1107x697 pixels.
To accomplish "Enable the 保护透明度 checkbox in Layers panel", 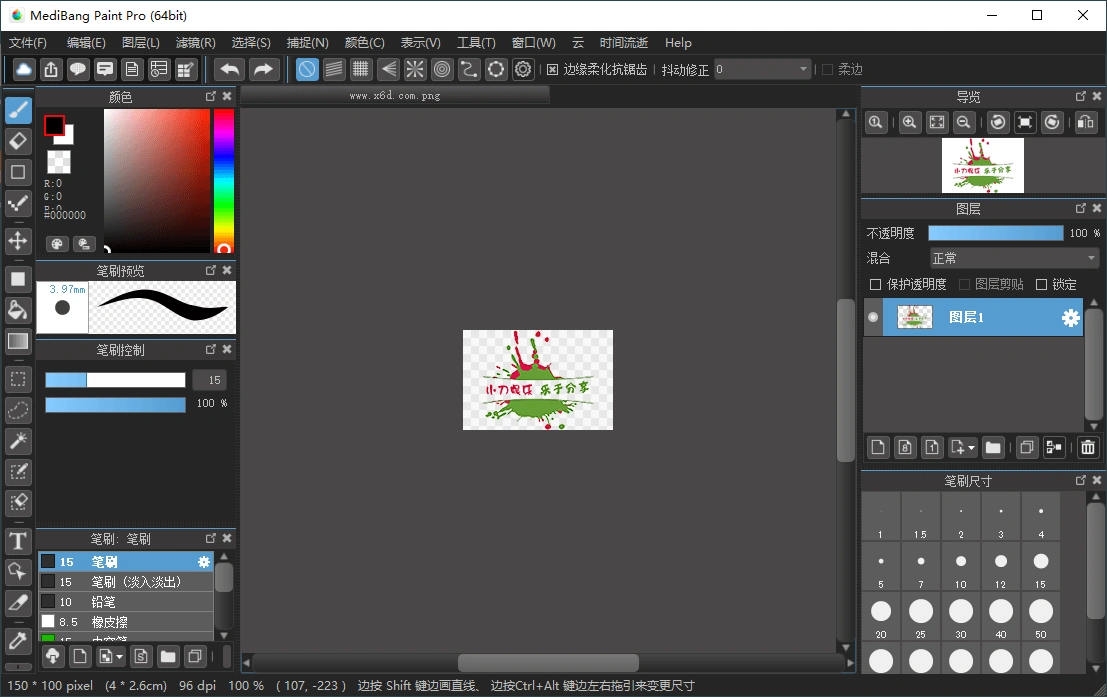I will point(875,284).
